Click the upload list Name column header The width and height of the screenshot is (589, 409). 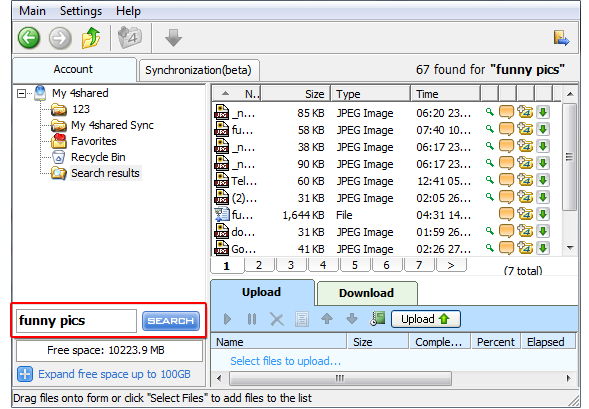click(278, 342)
